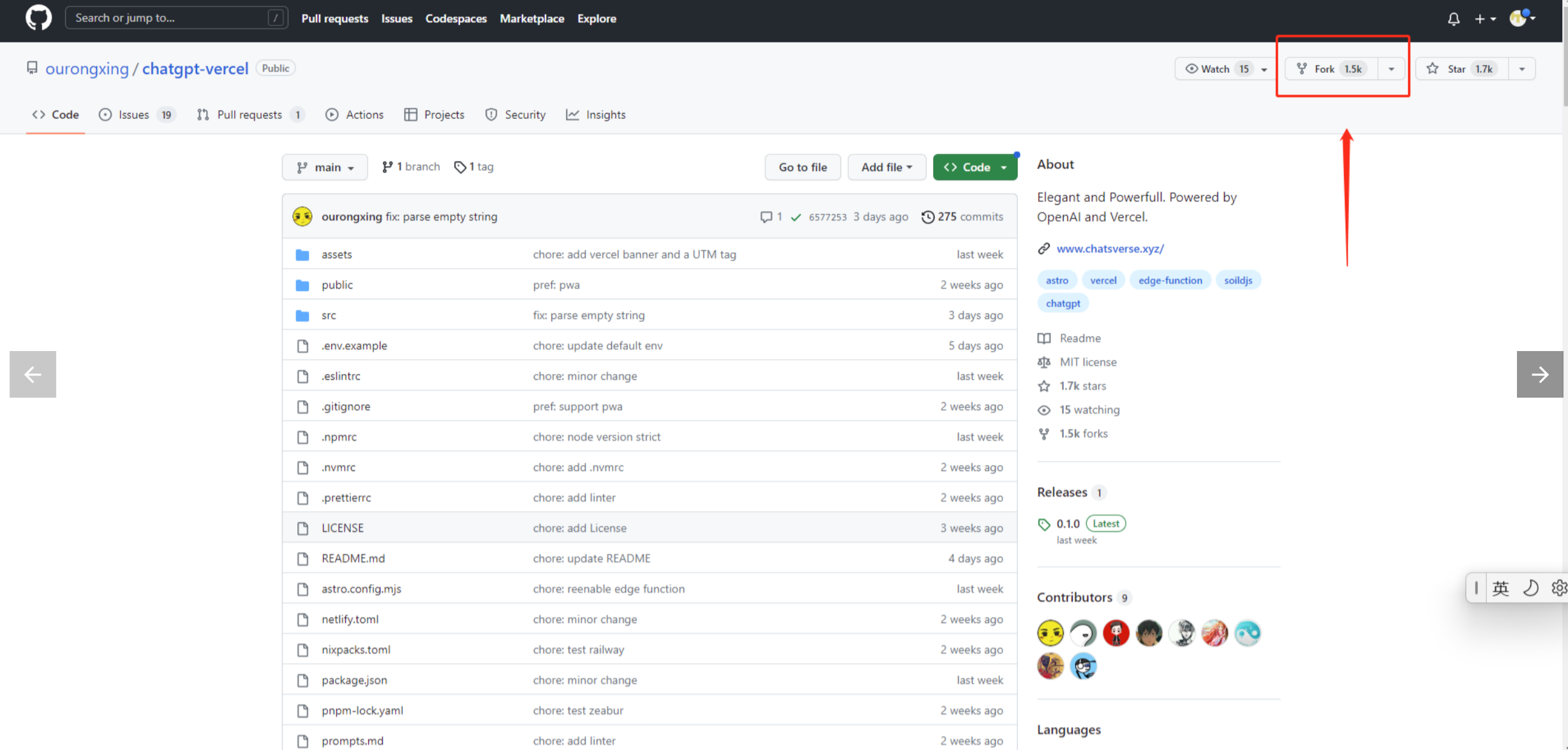
Task: Click the left arrow slideshow button
Action: pyautogui.click(x=33, y=374)
